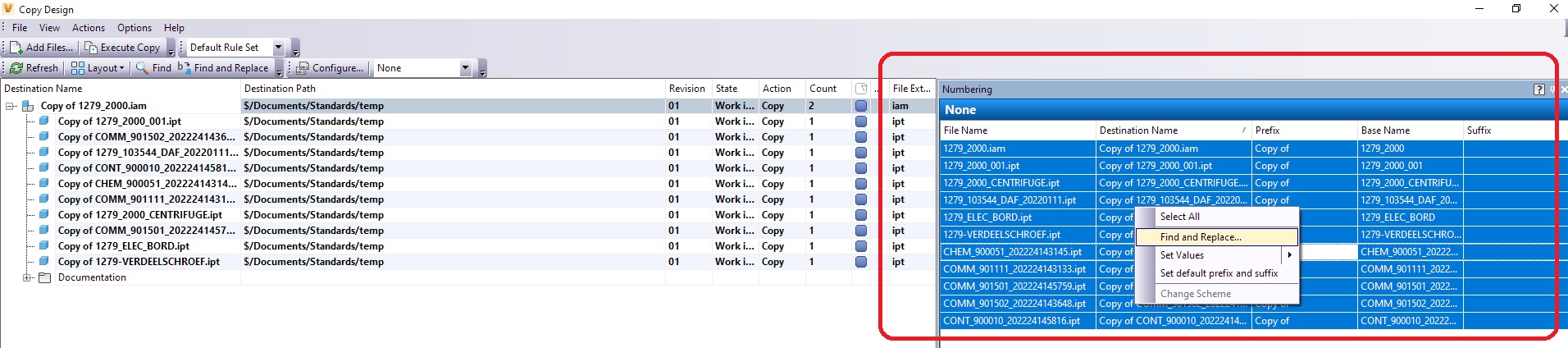Click the Add Files toolbar button
This screenshot has height=348, width=1568.
pyautogui.click(x=41, y=48)
